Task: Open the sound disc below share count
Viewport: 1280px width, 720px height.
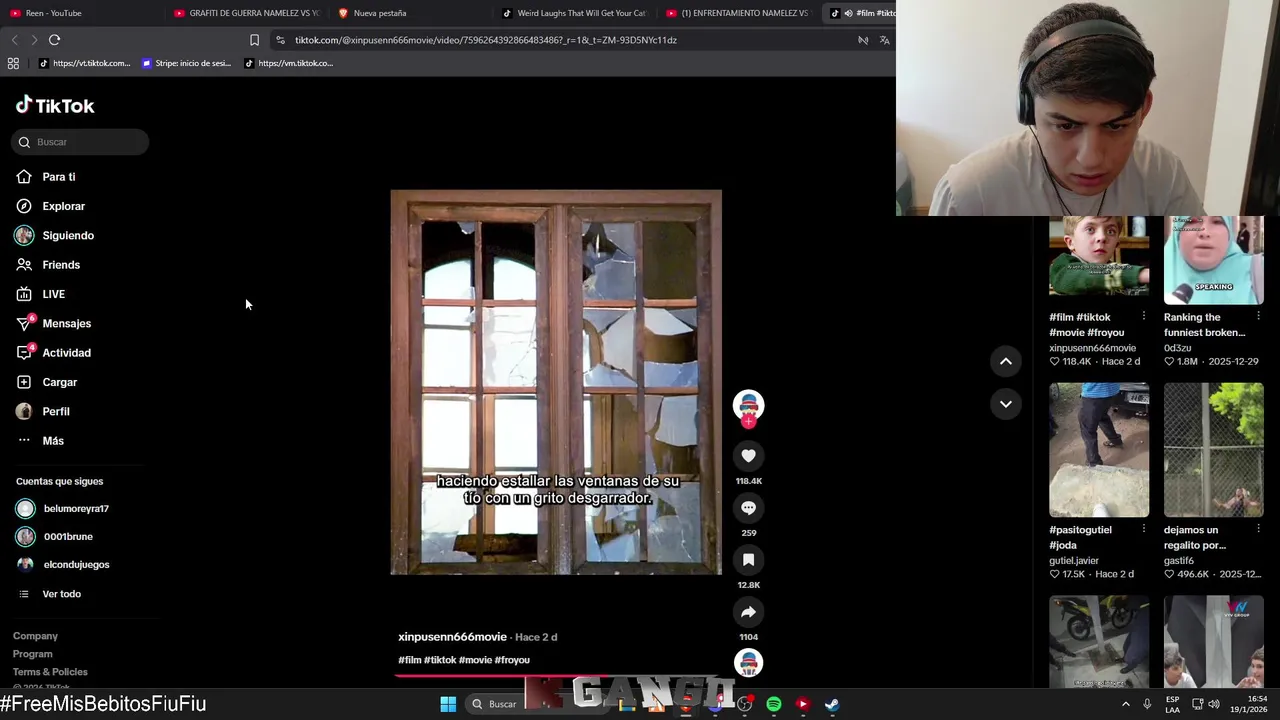Action: (748, 663)
